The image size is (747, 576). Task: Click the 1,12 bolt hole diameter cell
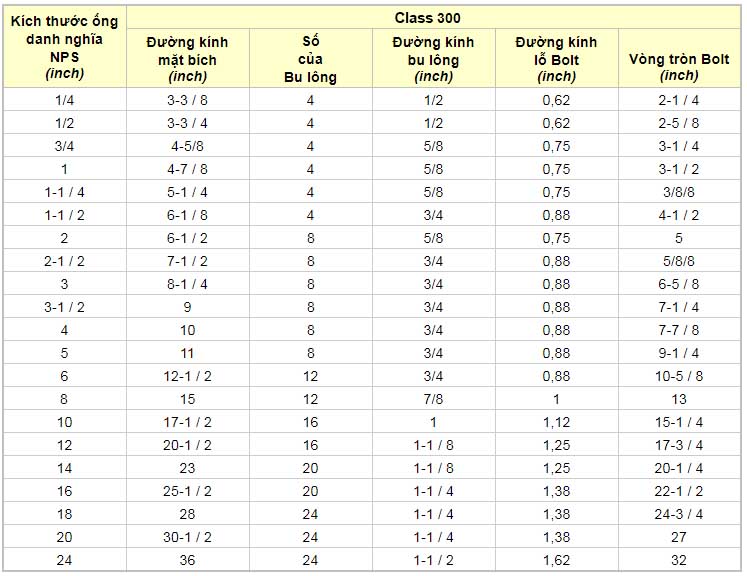tap(556, 422)
